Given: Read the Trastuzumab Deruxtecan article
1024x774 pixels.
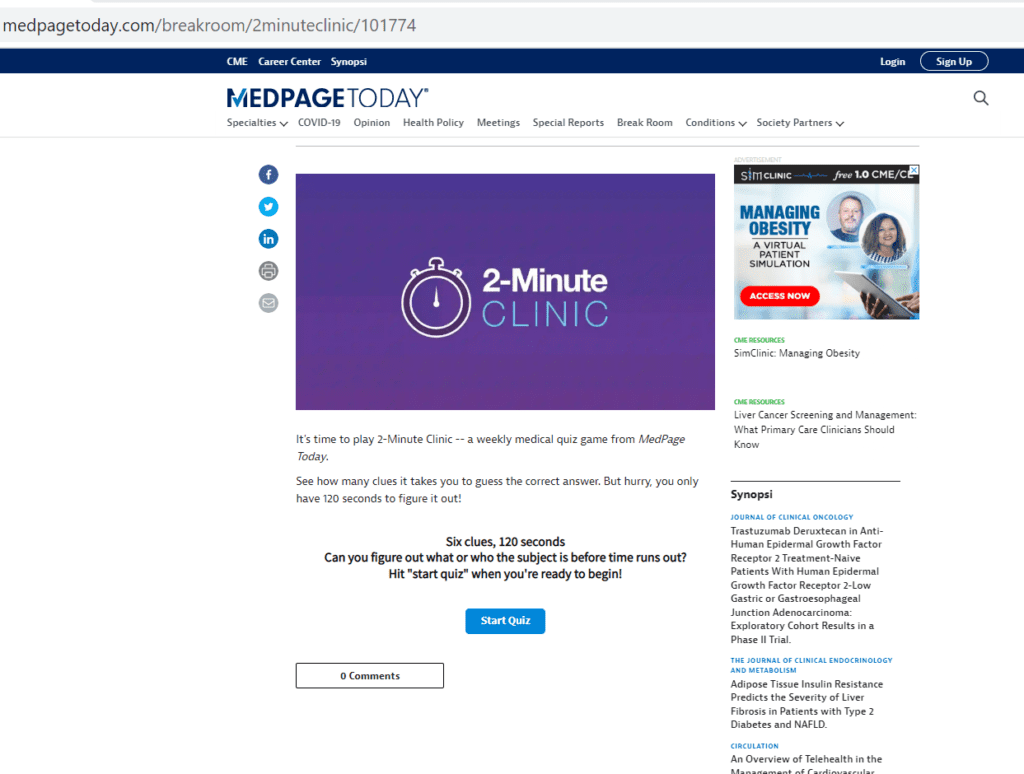Looking at the screenshot, I should (807, 585).
